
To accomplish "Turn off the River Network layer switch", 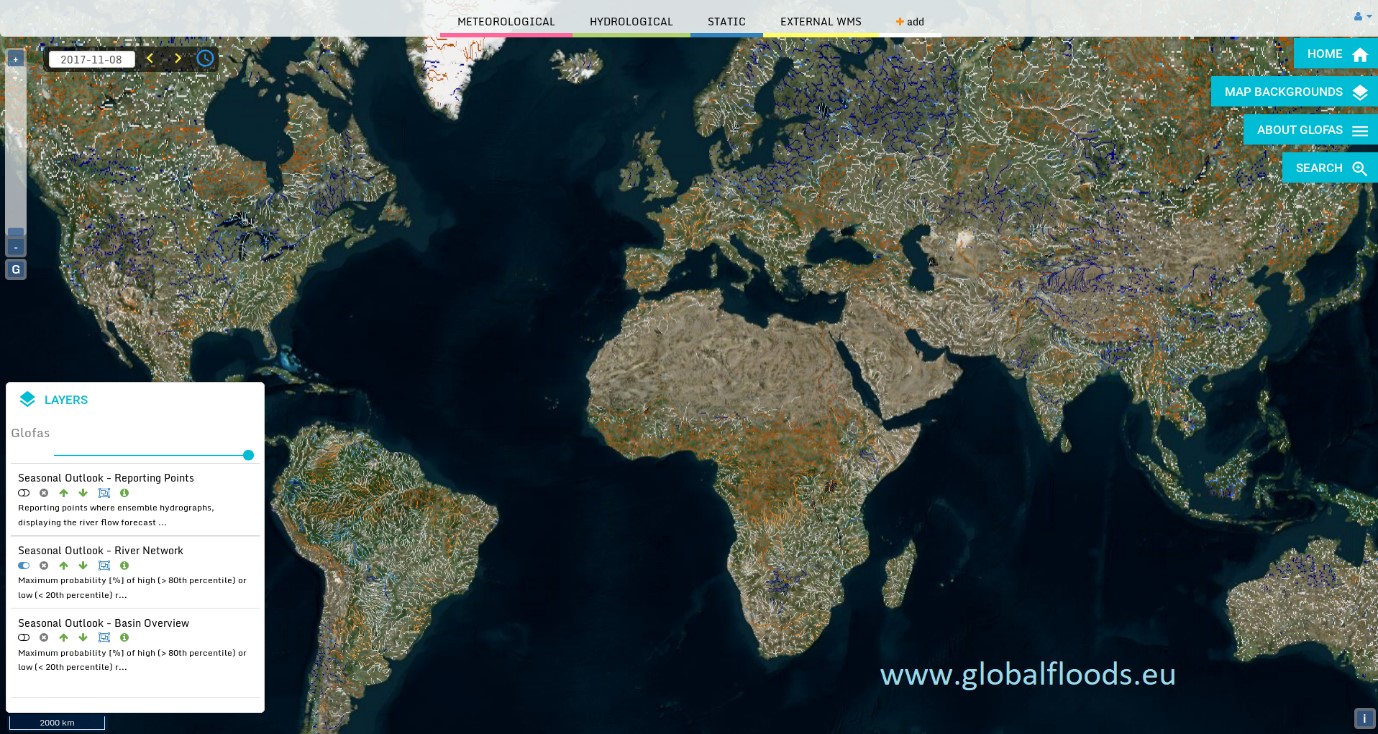I will point(24,566).
